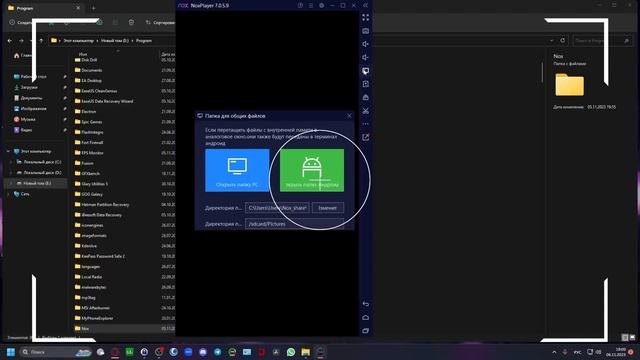Open the three-dots more tools icon in Nox sidebar
Viewport: 640px width, 360px height.
(x=366, y=124)
